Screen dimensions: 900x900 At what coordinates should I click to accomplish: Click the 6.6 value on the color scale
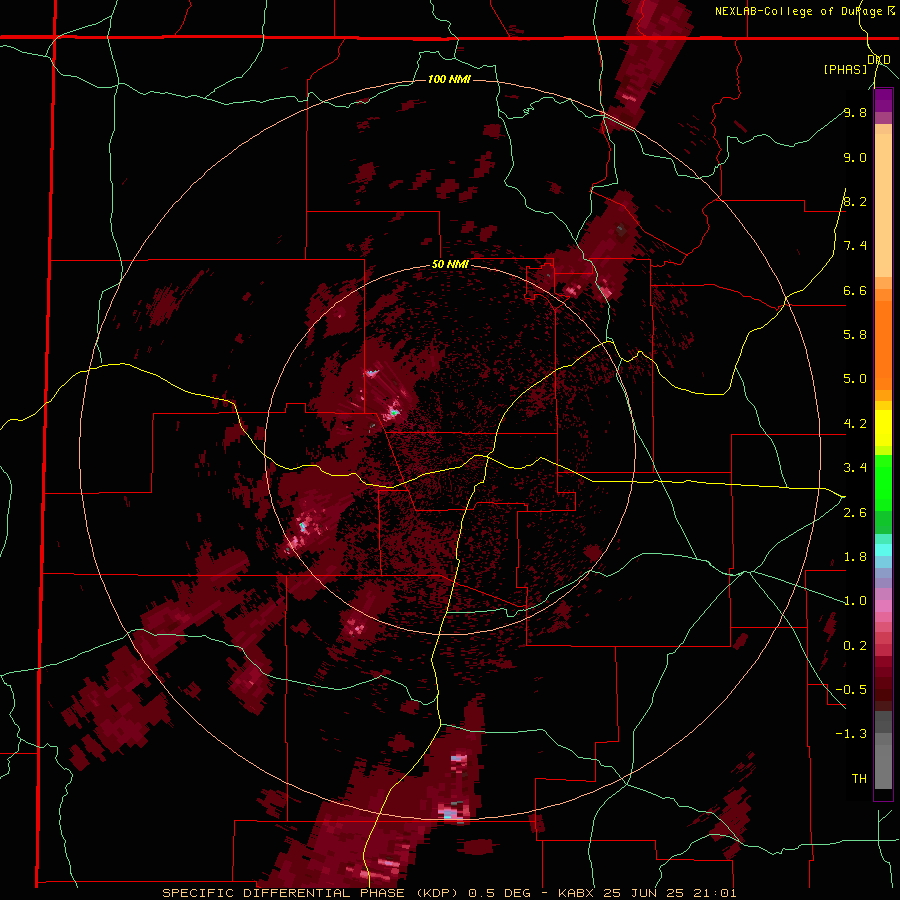click(x=855, y=290)
